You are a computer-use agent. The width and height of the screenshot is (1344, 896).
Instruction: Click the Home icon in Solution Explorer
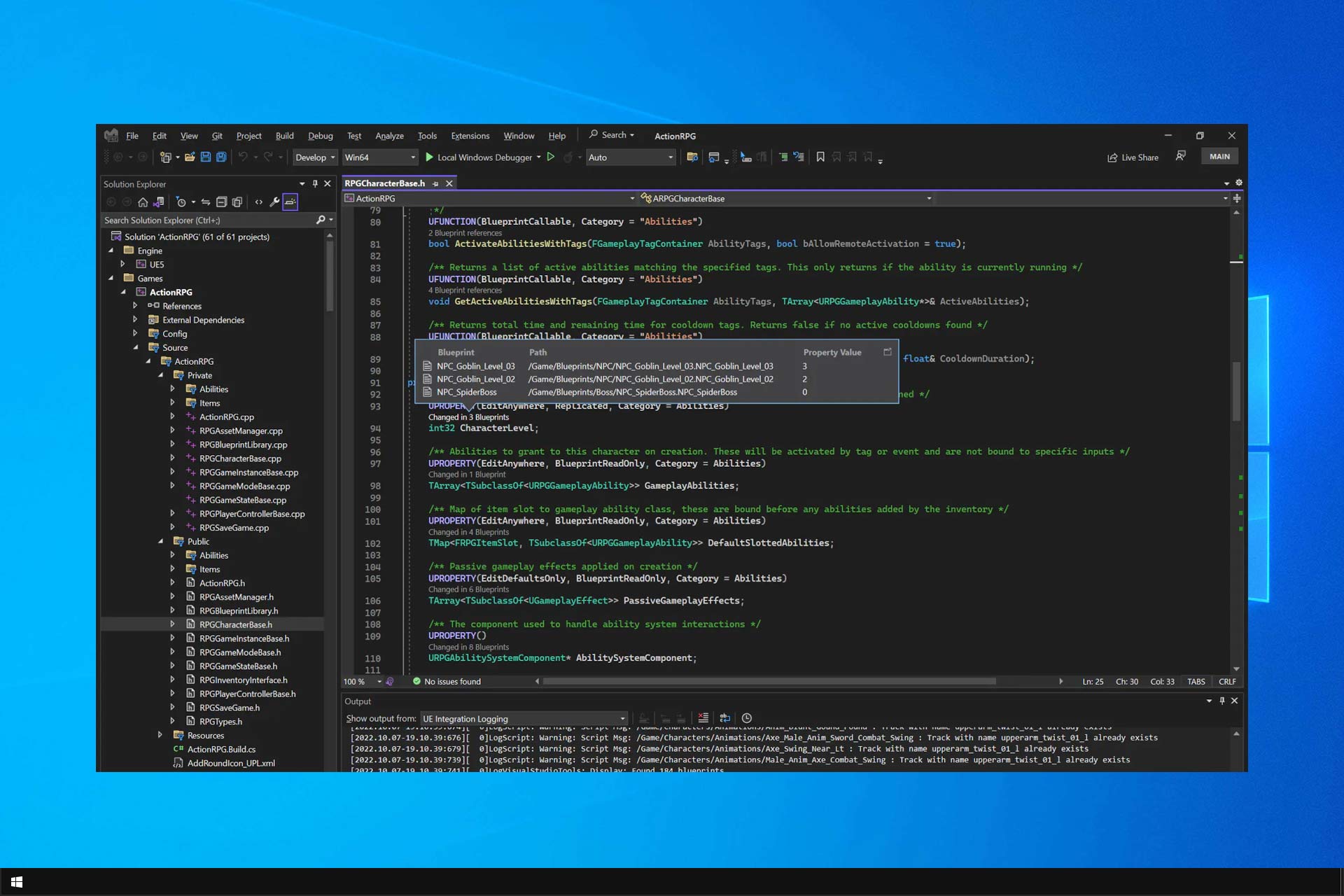[143, 202]
